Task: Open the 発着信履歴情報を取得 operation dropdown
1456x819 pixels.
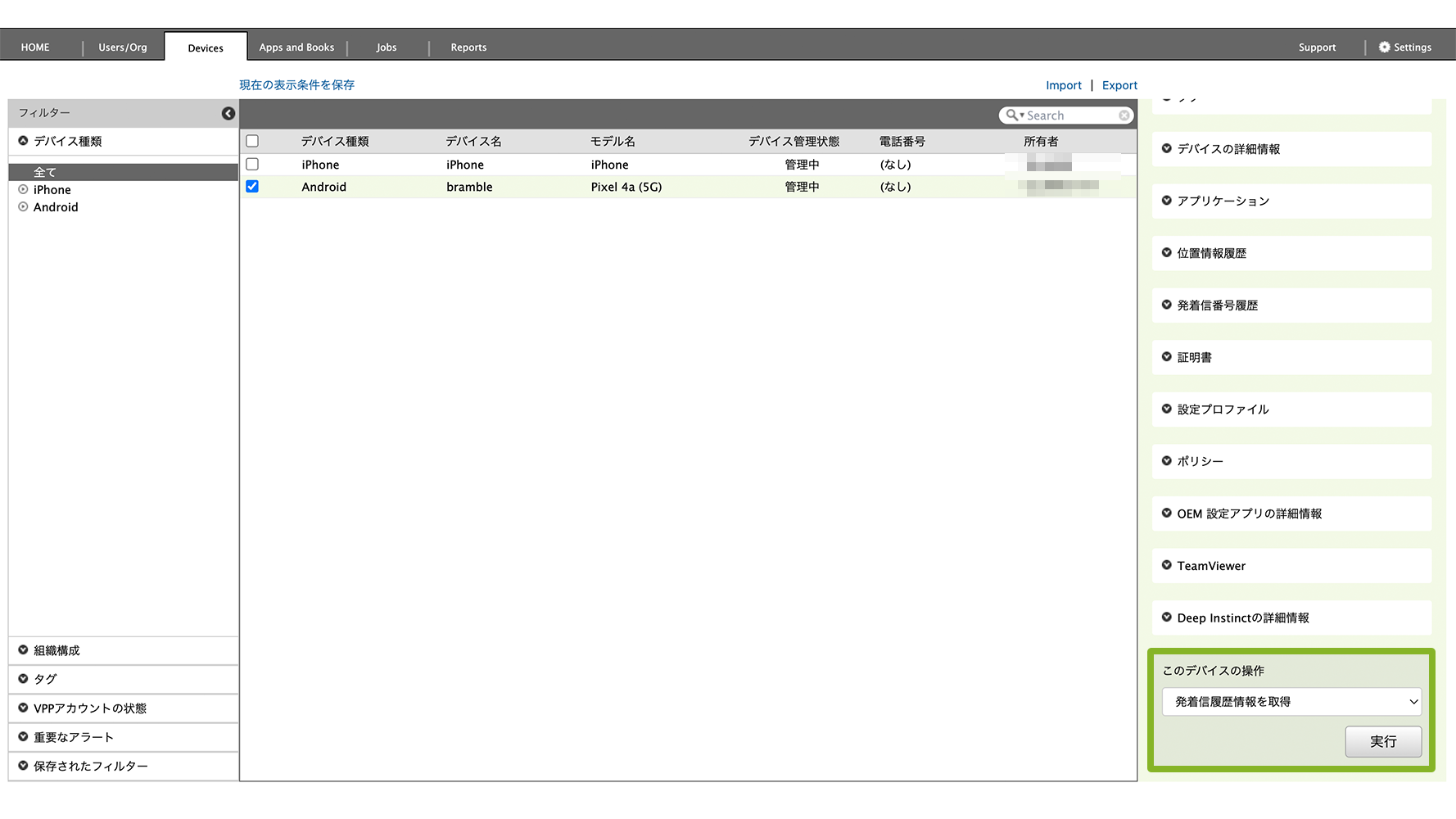Action: click(x=1291, y=702)
